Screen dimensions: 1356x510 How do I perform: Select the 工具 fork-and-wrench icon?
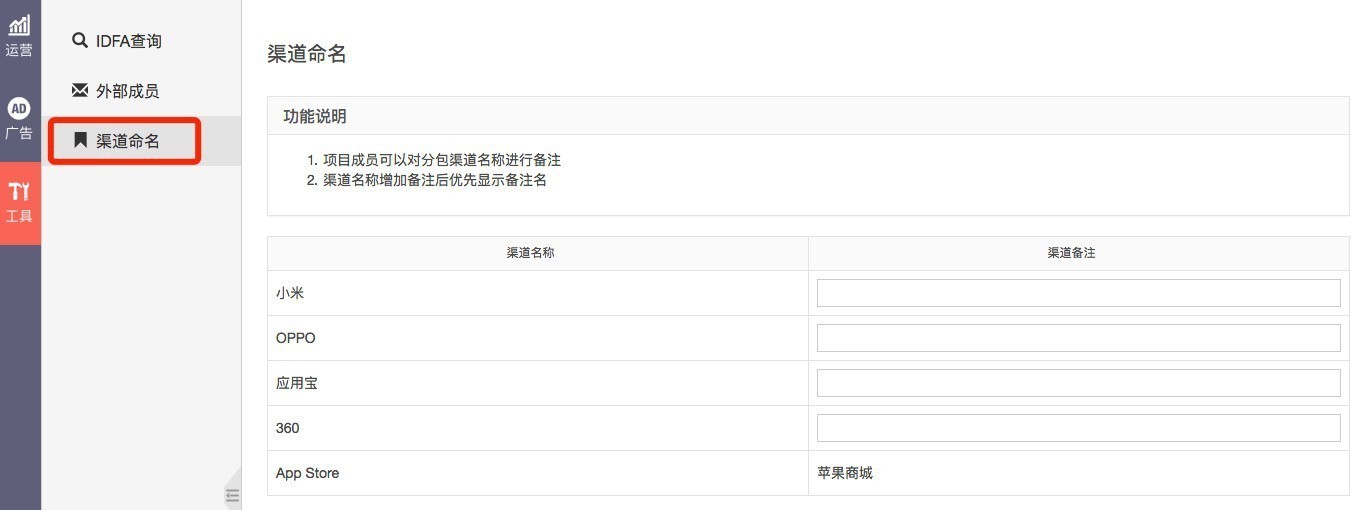click(x=19, y=191)
